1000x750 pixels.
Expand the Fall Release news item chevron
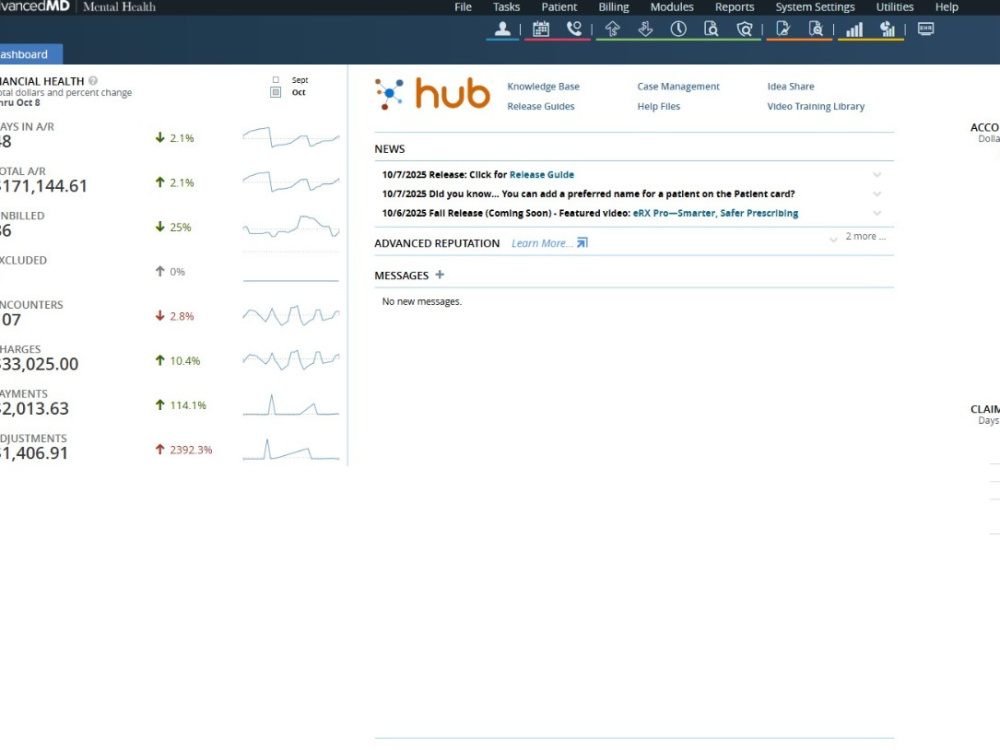point(877,213)
